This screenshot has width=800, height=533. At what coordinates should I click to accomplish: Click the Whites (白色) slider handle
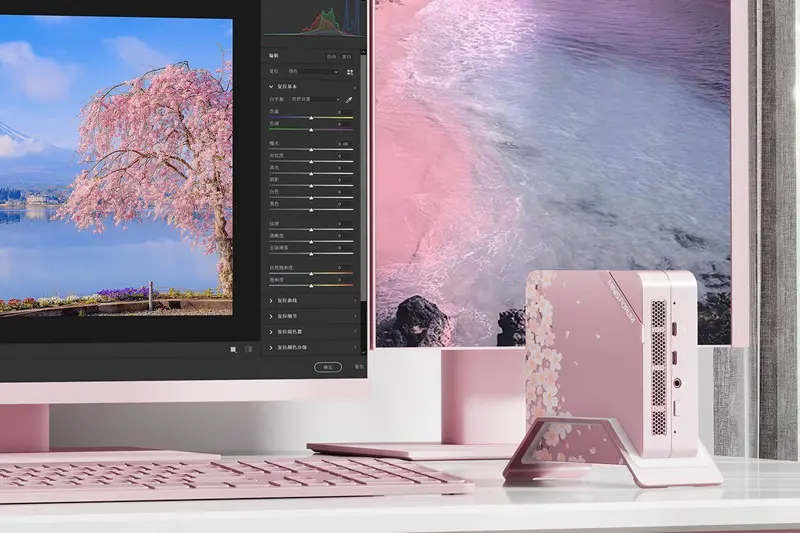(x=311, y=198)
